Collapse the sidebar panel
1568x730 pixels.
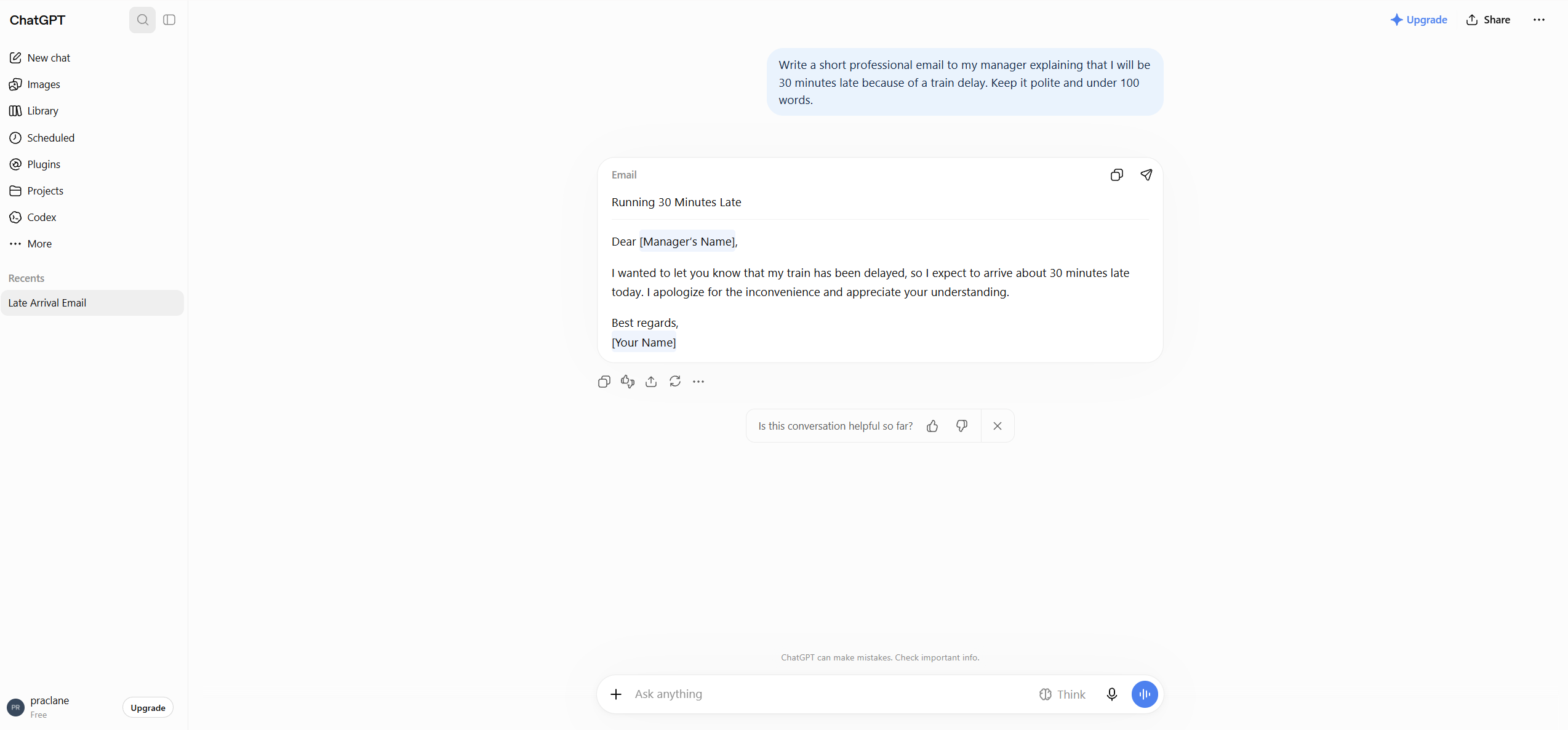click(x=169, y=20)
